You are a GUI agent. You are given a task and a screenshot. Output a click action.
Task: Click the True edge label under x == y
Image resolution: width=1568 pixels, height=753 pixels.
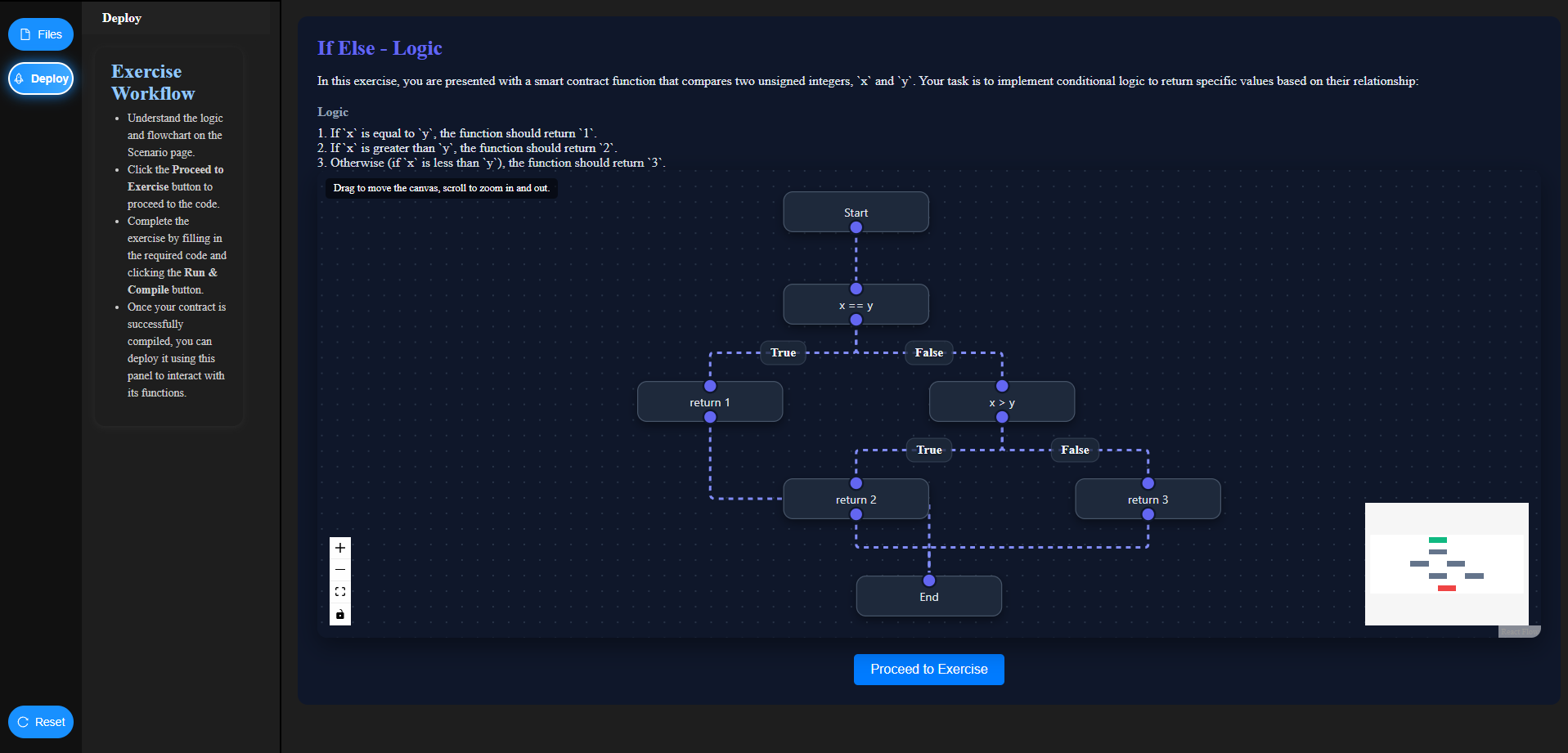point(782,352)
